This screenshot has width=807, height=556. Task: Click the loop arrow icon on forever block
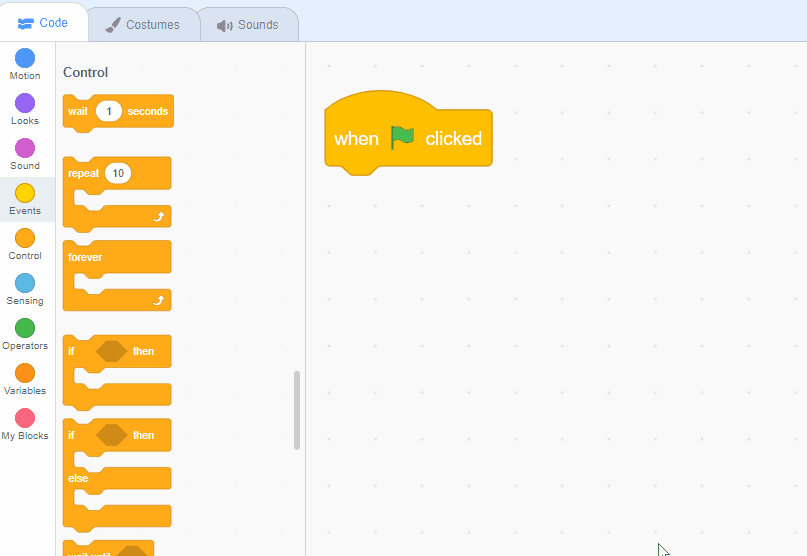click(x=159, y=300)
